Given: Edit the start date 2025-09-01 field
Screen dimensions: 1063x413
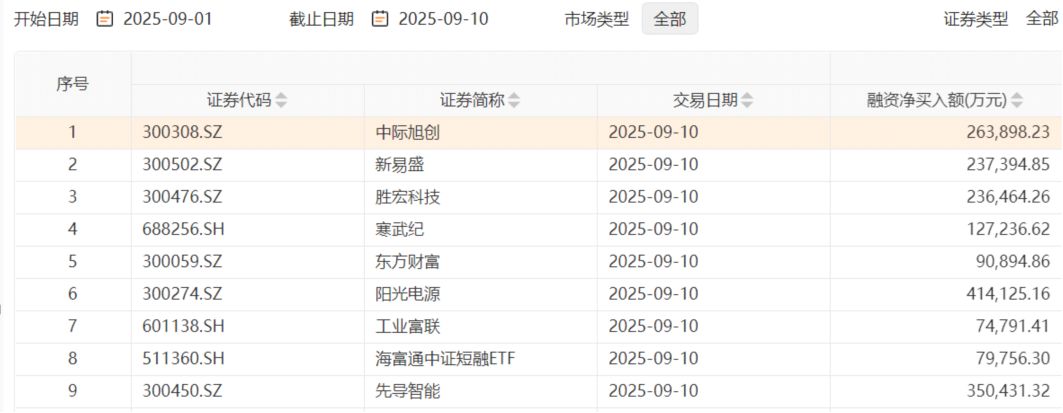Looking at the screenshot, I should pyautogui.click(x=168, y=19).
